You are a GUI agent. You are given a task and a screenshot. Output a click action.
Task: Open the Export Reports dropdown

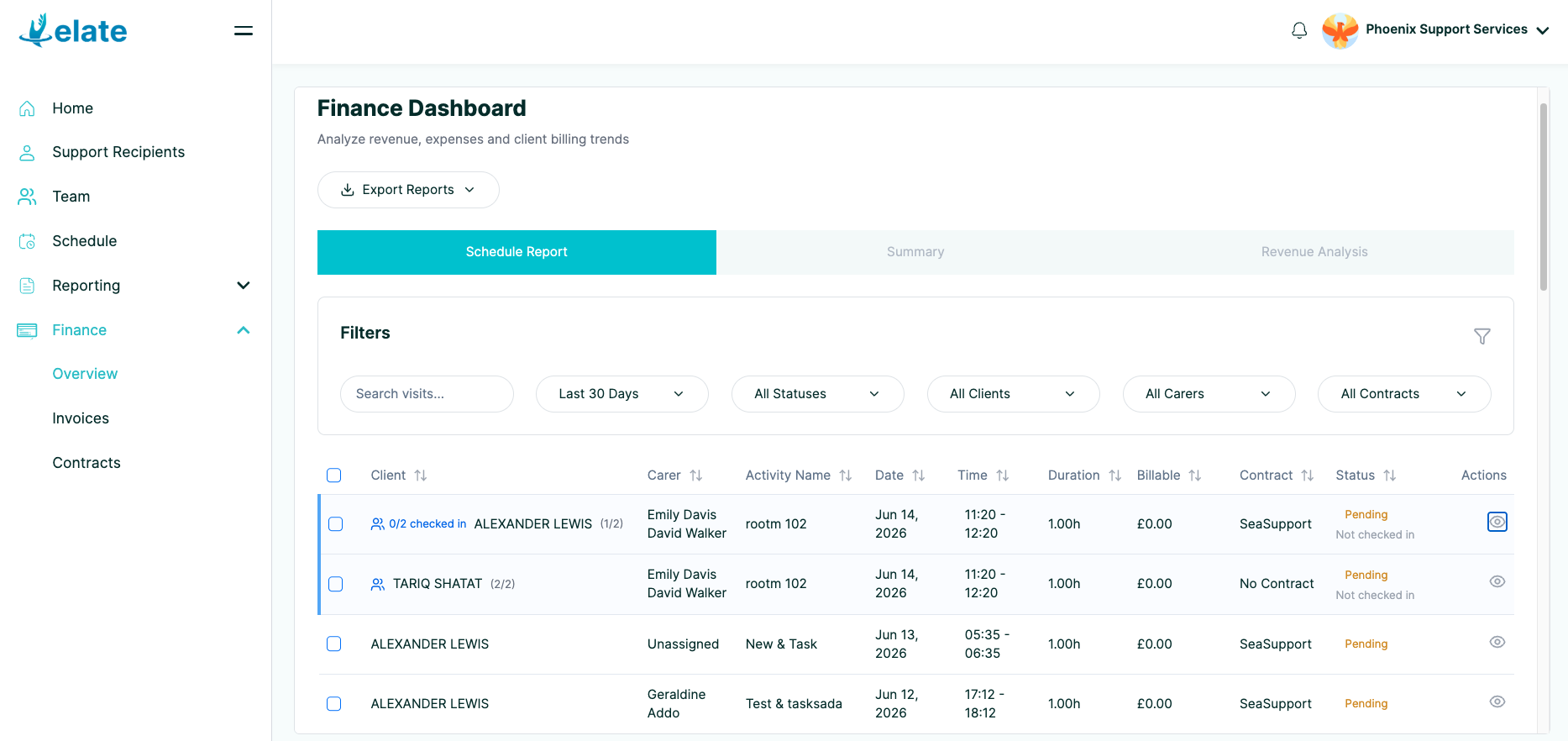tap(408, 190)
